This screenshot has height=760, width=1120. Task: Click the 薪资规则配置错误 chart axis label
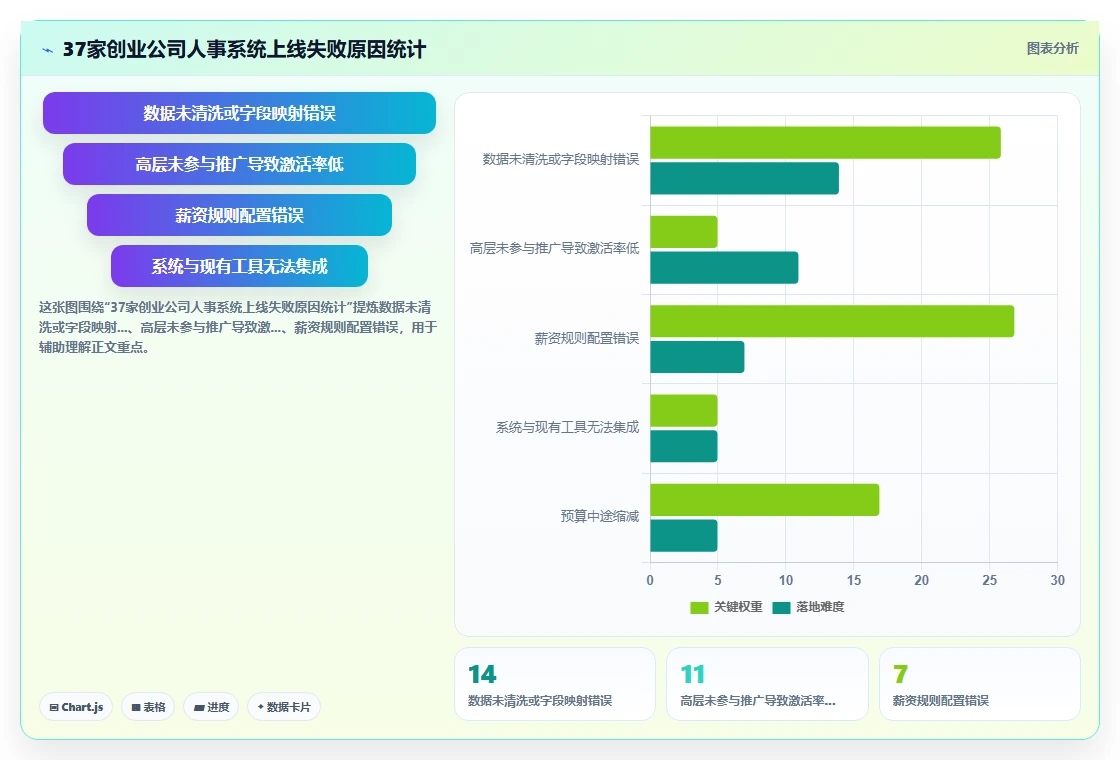tap(586, 339)
